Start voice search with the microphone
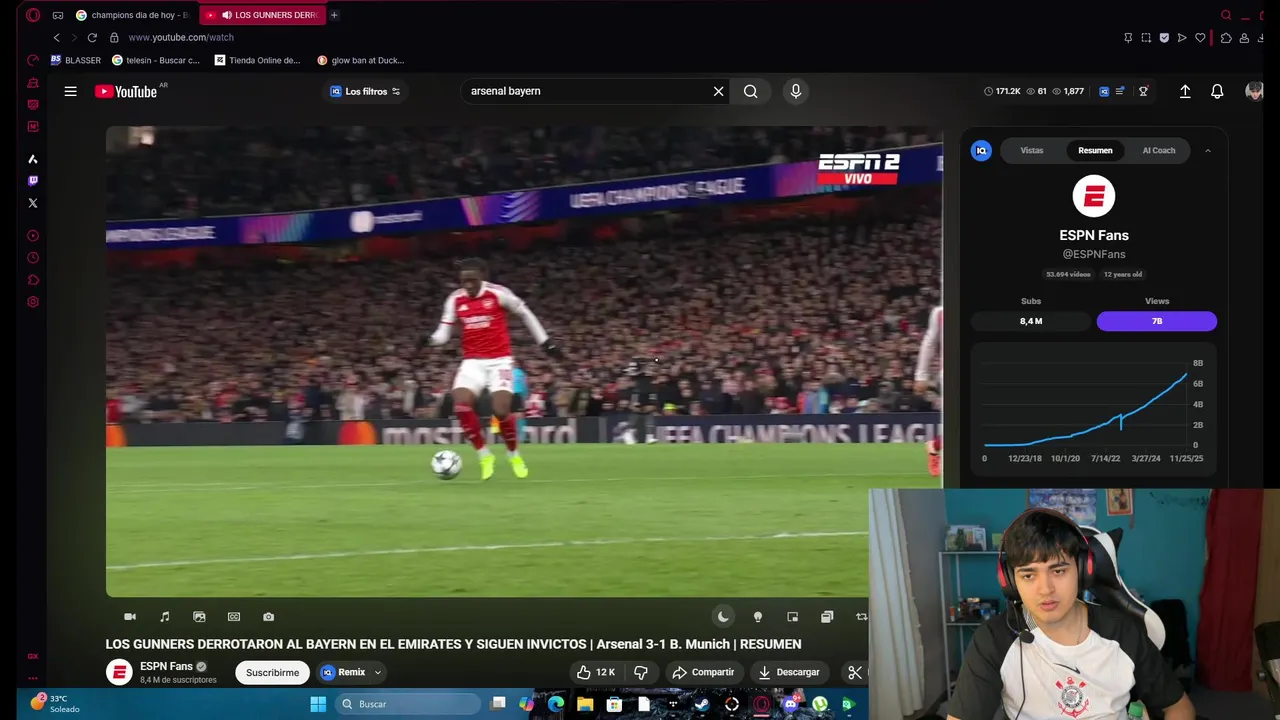 click(796, 91)
